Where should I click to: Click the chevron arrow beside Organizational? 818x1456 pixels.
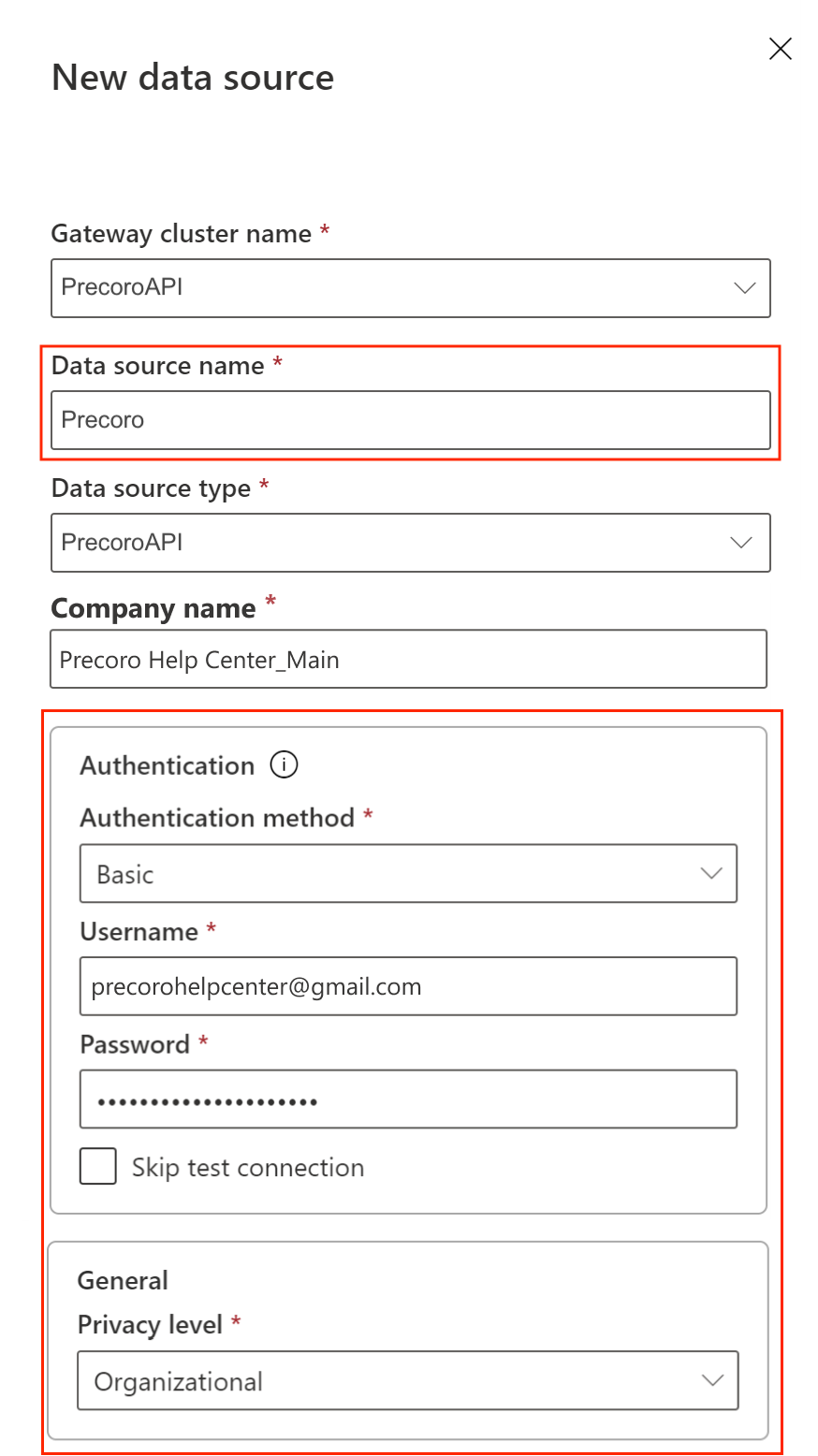point(713,1381)
